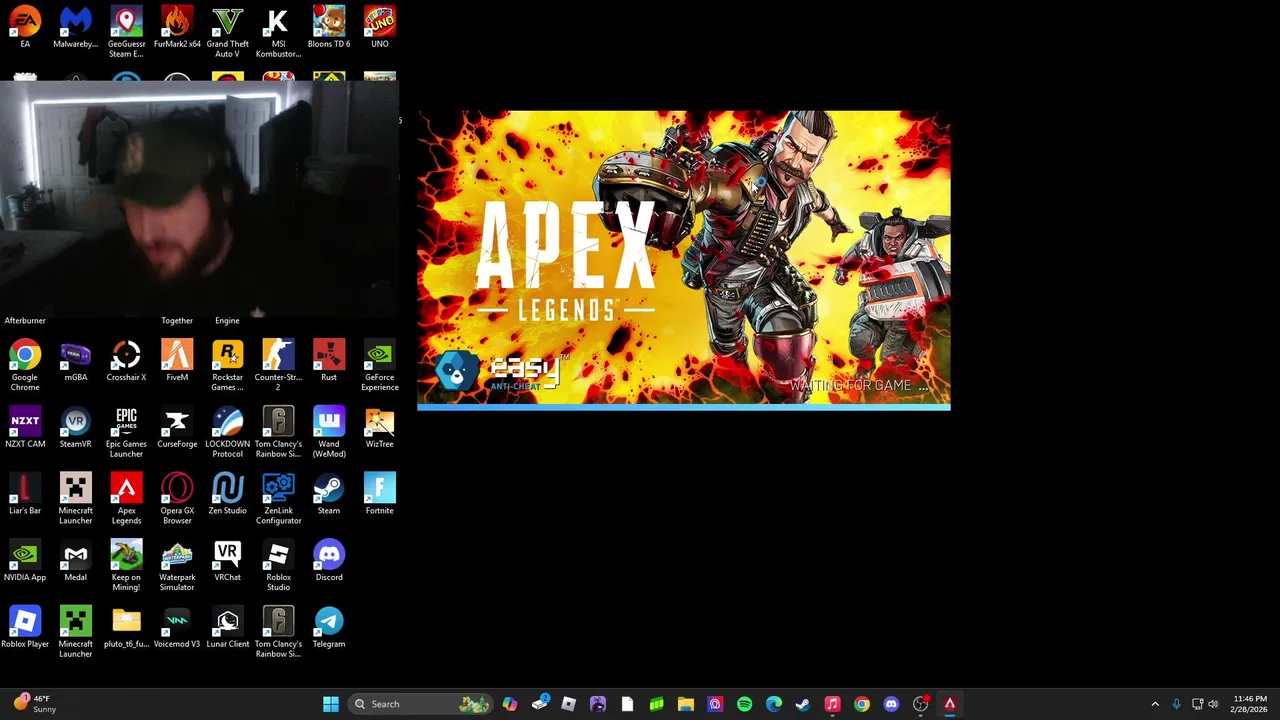Select the Rust desktop icon

pyautogui.click(x=329, y=360)
